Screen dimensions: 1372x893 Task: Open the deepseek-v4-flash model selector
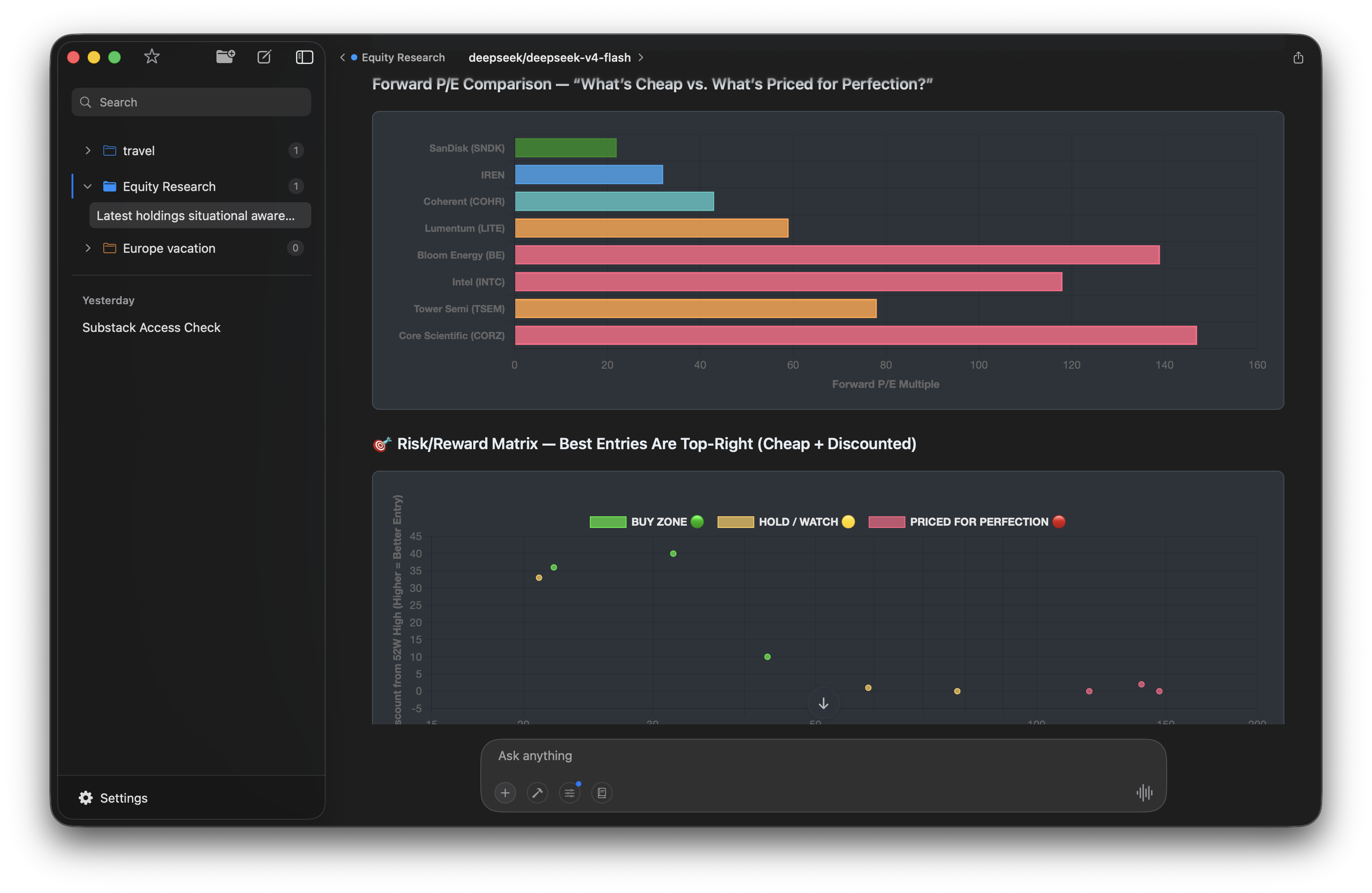556,57
